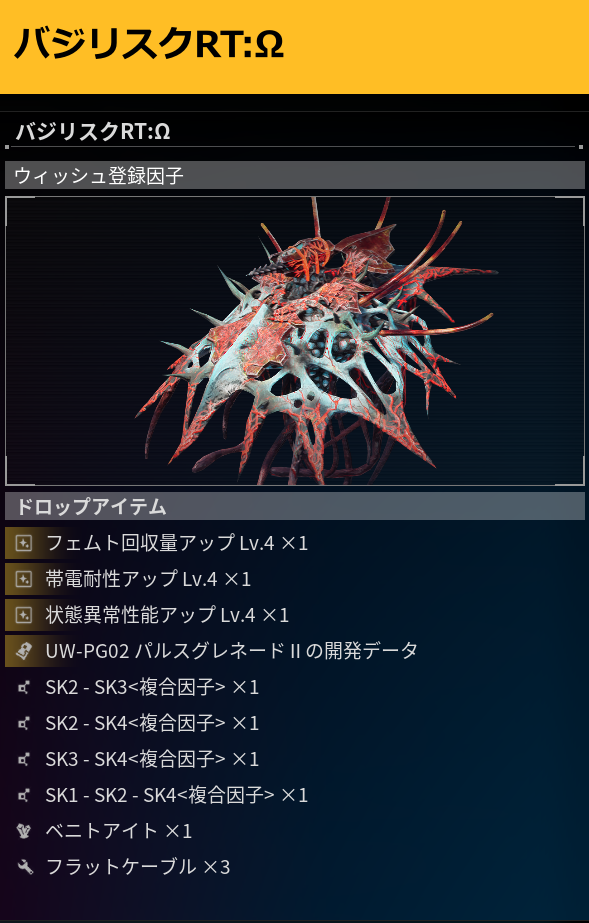Select the 帯電耐性アップ Lv.4 drop entry
The image size is (589, 923).
295,579
